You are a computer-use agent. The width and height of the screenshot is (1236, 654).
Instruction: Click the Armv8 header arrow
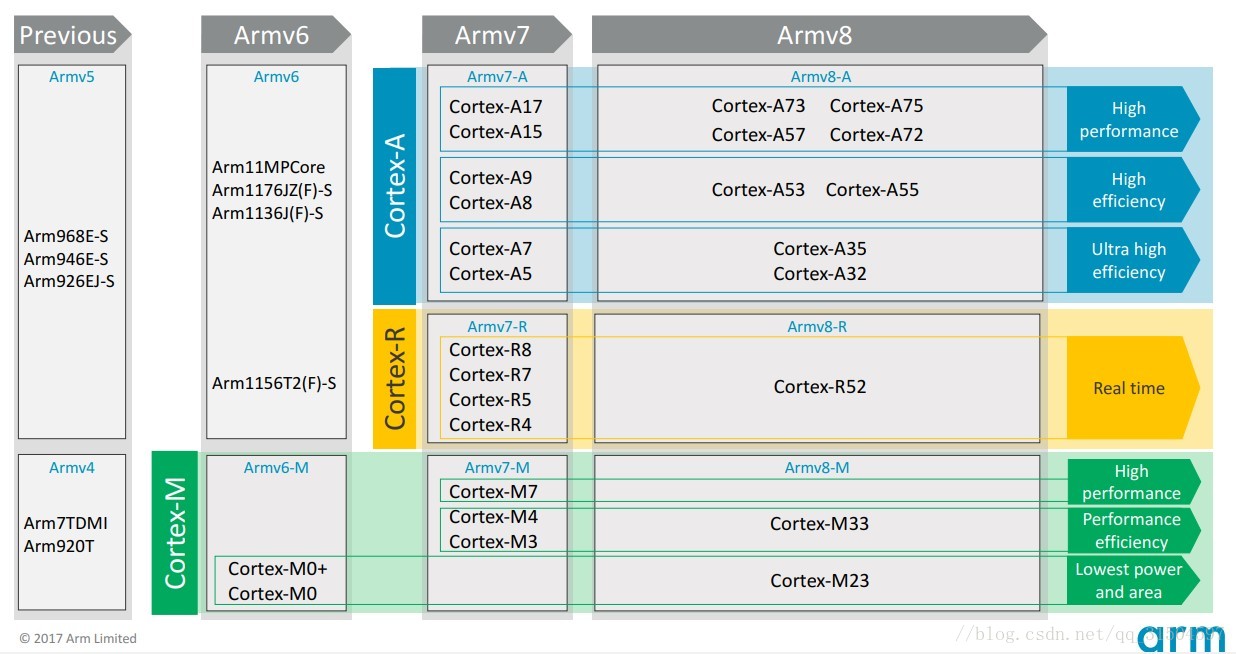pos(819,35)
